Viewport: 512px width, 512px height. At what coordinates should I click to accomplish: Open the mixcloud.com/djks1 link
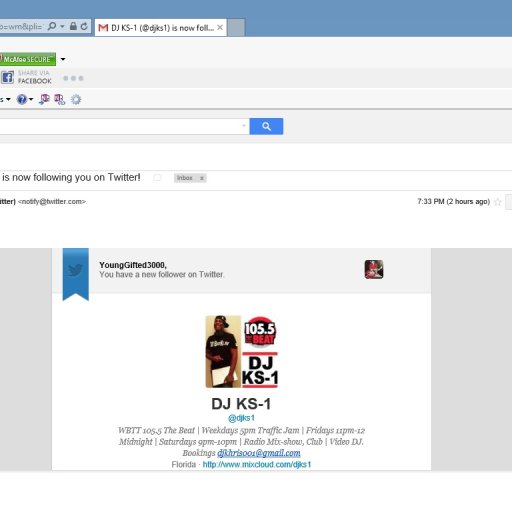pyautogui.click(x=257, y=464)
